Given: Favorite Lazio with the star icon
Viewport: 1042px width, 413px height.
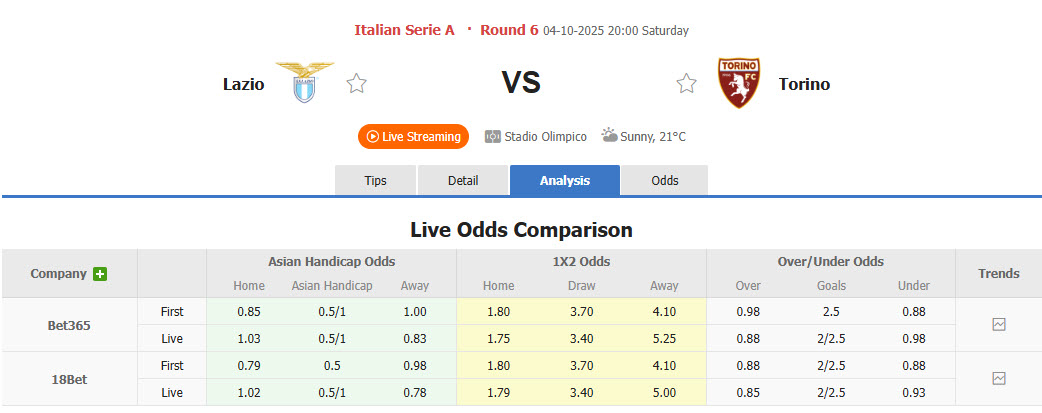Looking at the screenshot, I should click(356, 84).
